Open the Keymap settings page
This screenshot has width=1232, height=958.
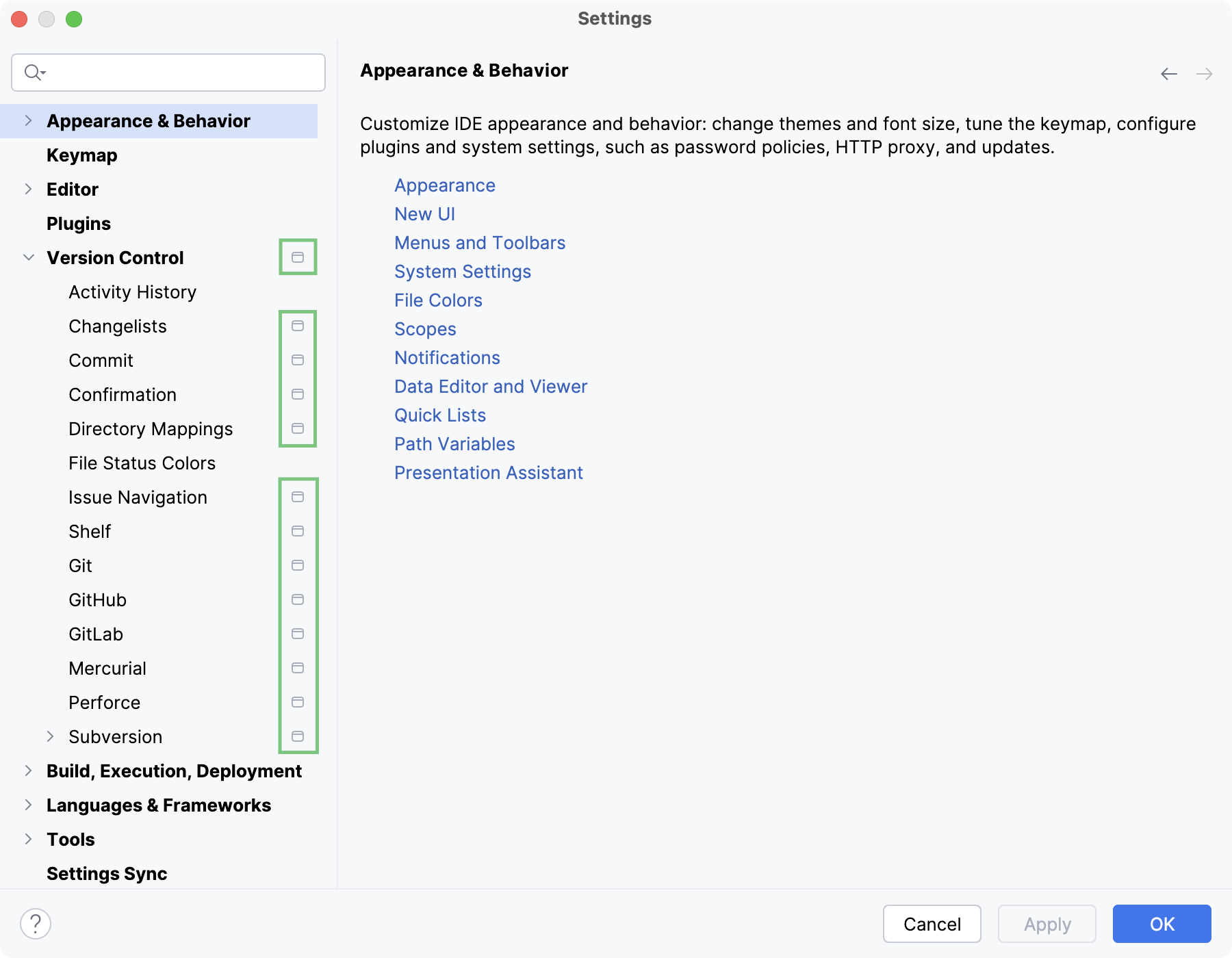coord(81,155)
